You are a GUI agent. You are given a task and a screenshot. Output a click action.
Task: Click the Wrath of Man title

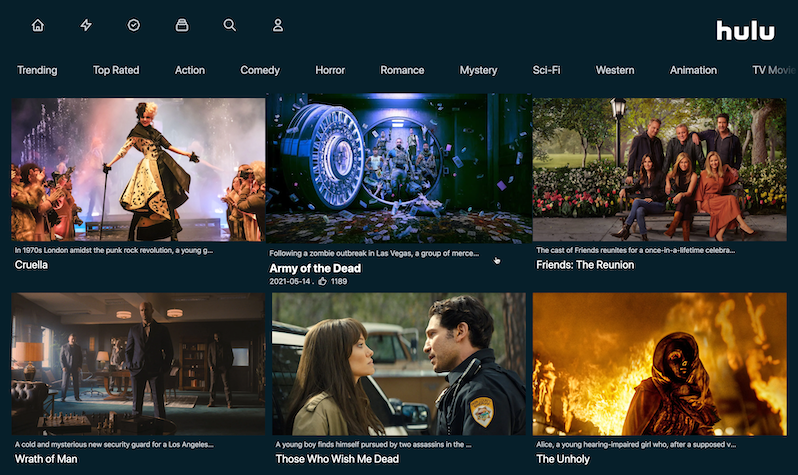point(46,459)
